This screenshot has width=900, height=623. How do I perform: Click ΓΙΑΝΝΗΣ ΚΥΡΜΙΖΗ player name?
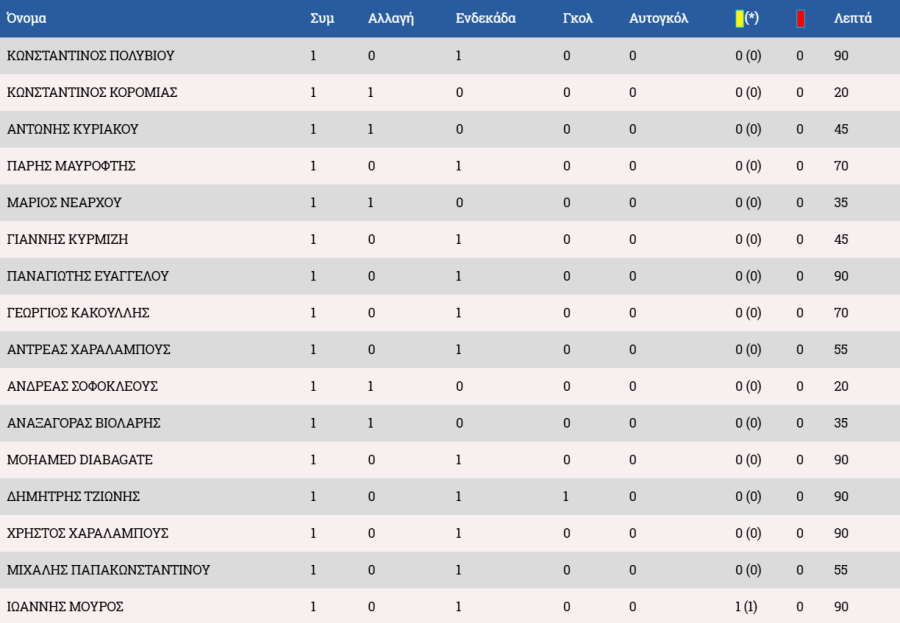click(x=67, y=239)
